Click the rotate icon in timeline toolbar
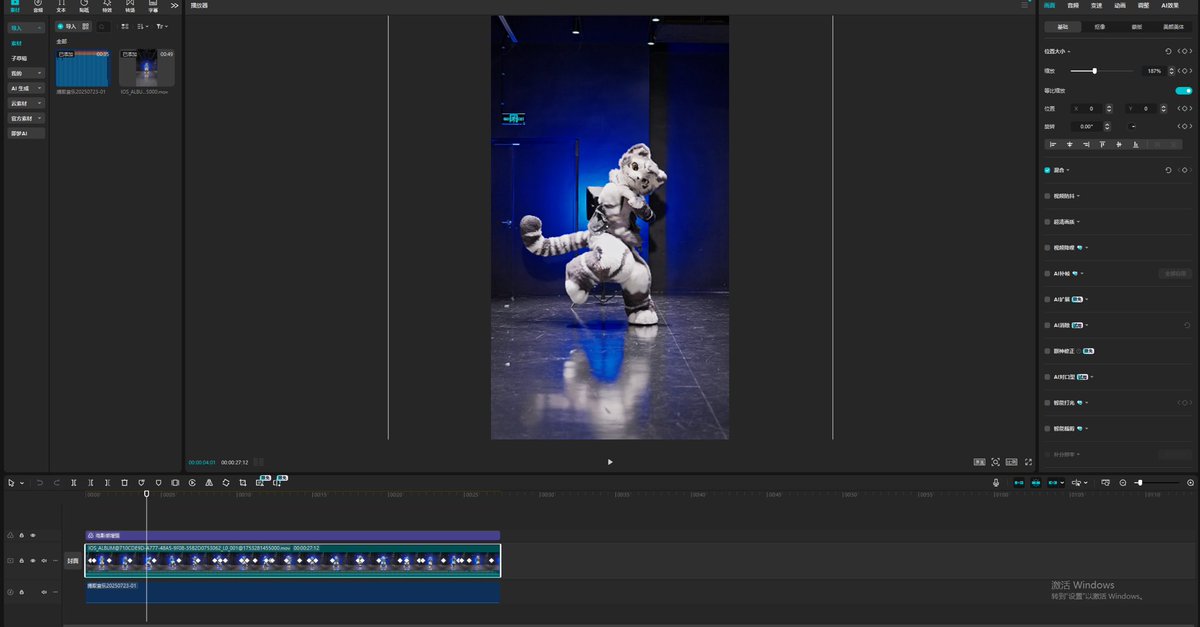This screenshot has height=627, width=1200. point(226,483)
